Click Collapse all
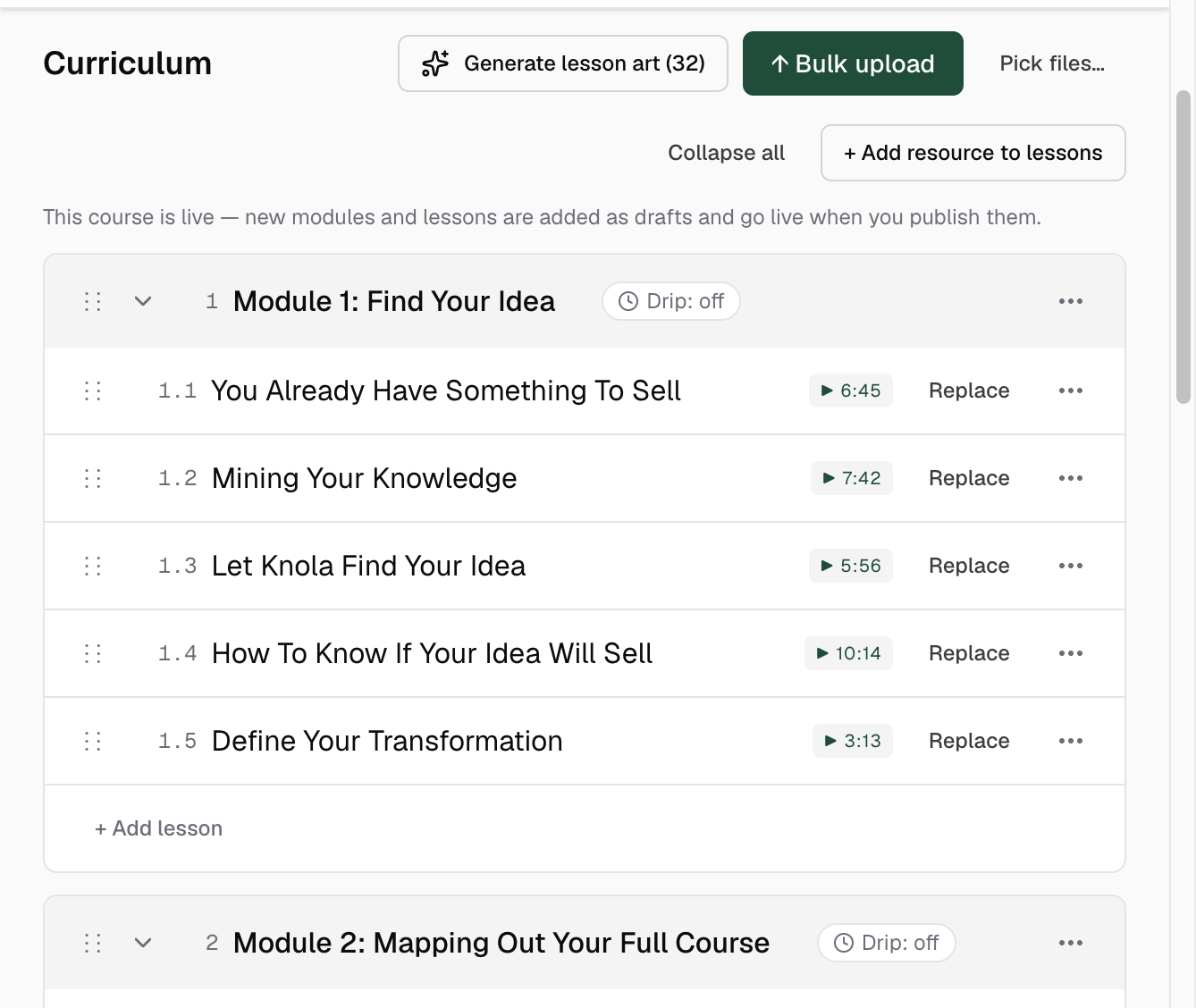The height and width of the screenshot is (1008, 1196). (x=726, y=152)
